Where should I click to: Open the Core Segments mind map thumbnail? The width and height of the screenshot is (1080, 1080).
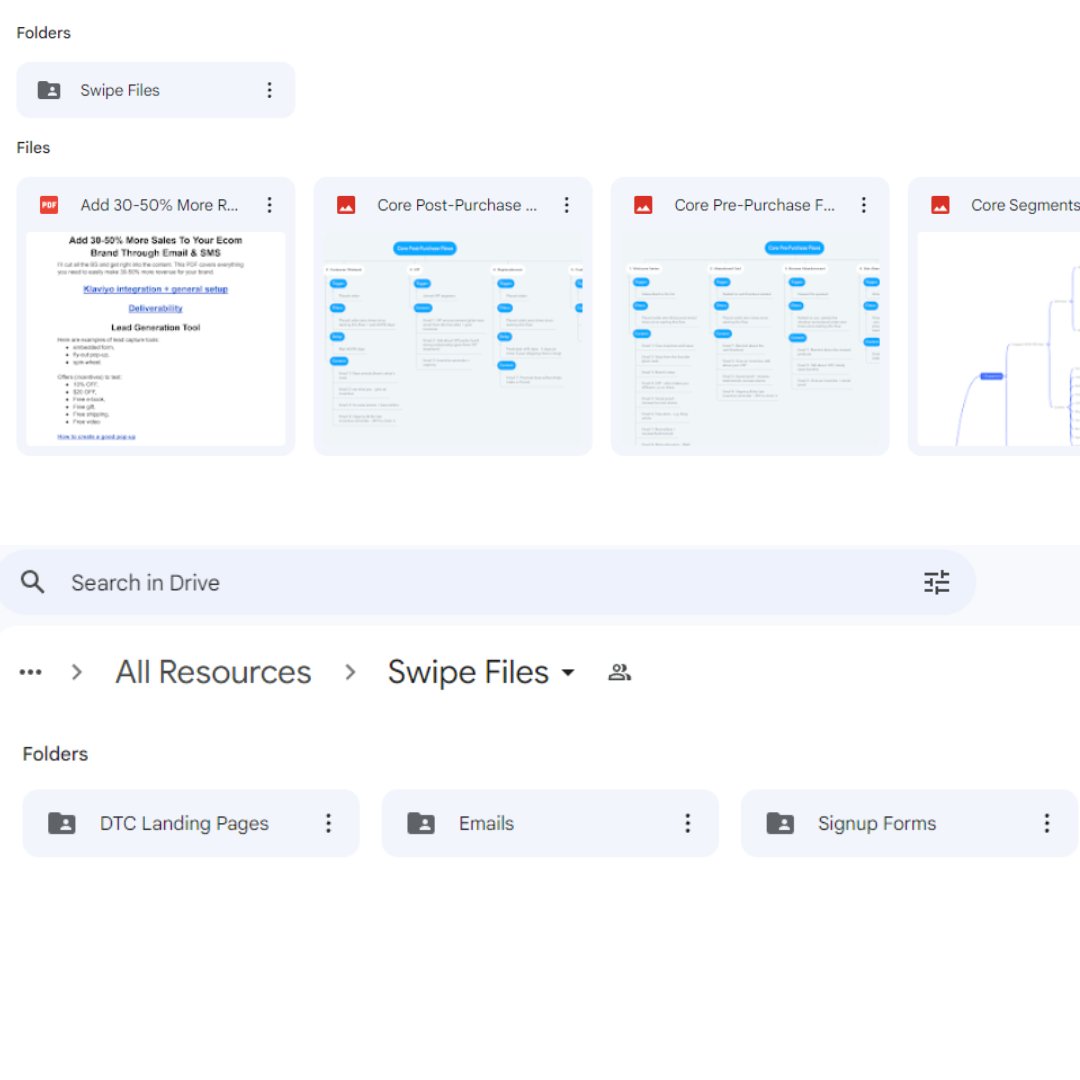[999, 339]
